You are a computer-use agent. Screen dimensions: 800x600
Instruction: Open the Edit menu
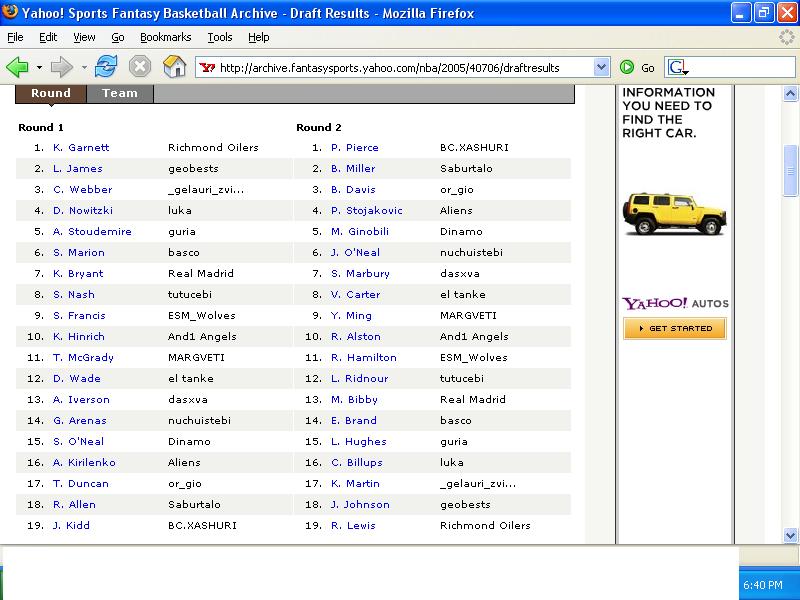tap(48, 37)
